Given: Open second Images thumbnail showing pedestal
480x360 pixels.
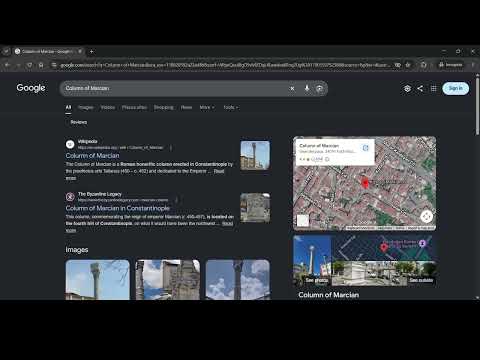Looking at the screenshot, I should click(168, 280).
